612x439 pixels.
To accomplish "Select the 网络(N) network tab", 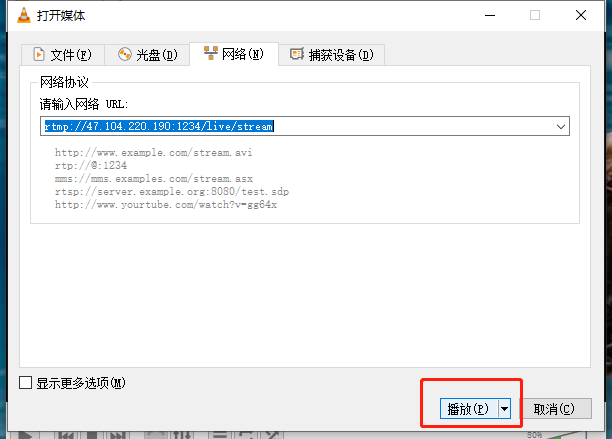I will pyautogui.click(x=234, y=54).
